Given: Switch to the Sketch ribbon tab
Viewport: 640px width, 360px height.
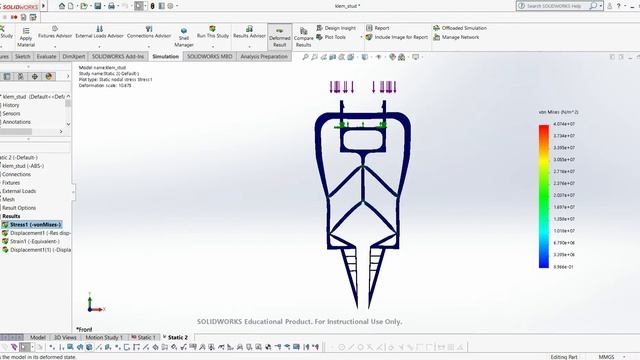Looking at the screenshot, I should (x=23, y=56).
